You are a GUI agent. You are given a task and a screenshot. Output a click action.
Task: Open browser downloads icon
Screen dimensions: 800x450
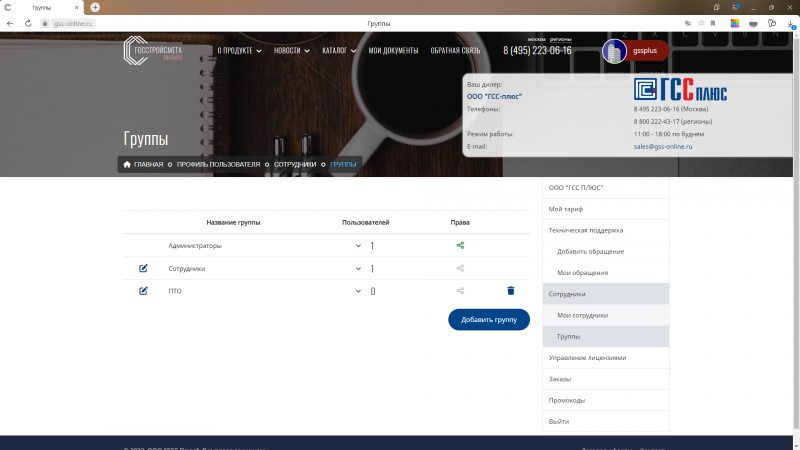[x=791, y=24]
